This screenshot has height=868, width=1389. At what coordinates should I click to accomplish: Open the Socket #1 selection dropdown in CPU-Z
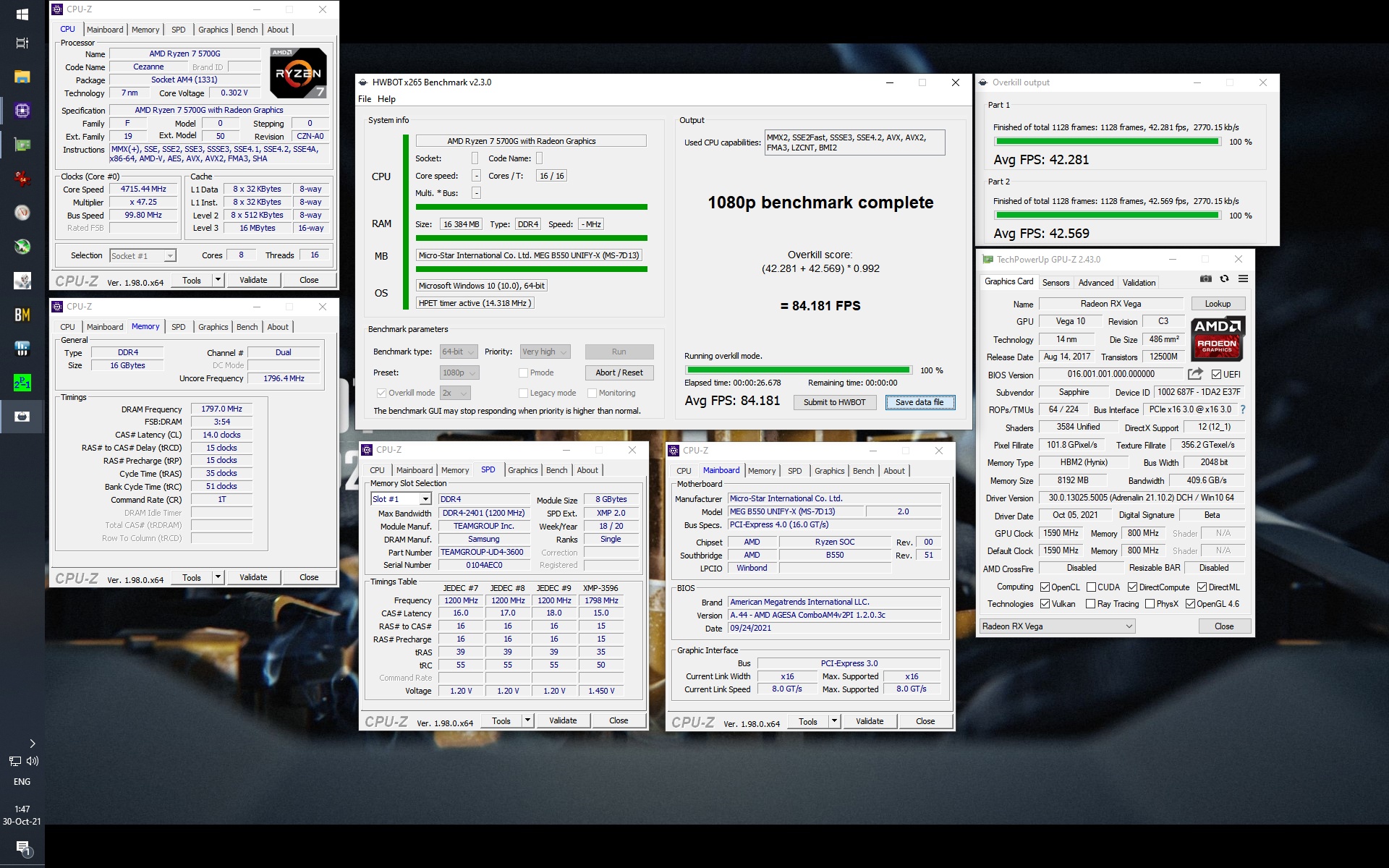pyautogui.click(x=143, y=256)
